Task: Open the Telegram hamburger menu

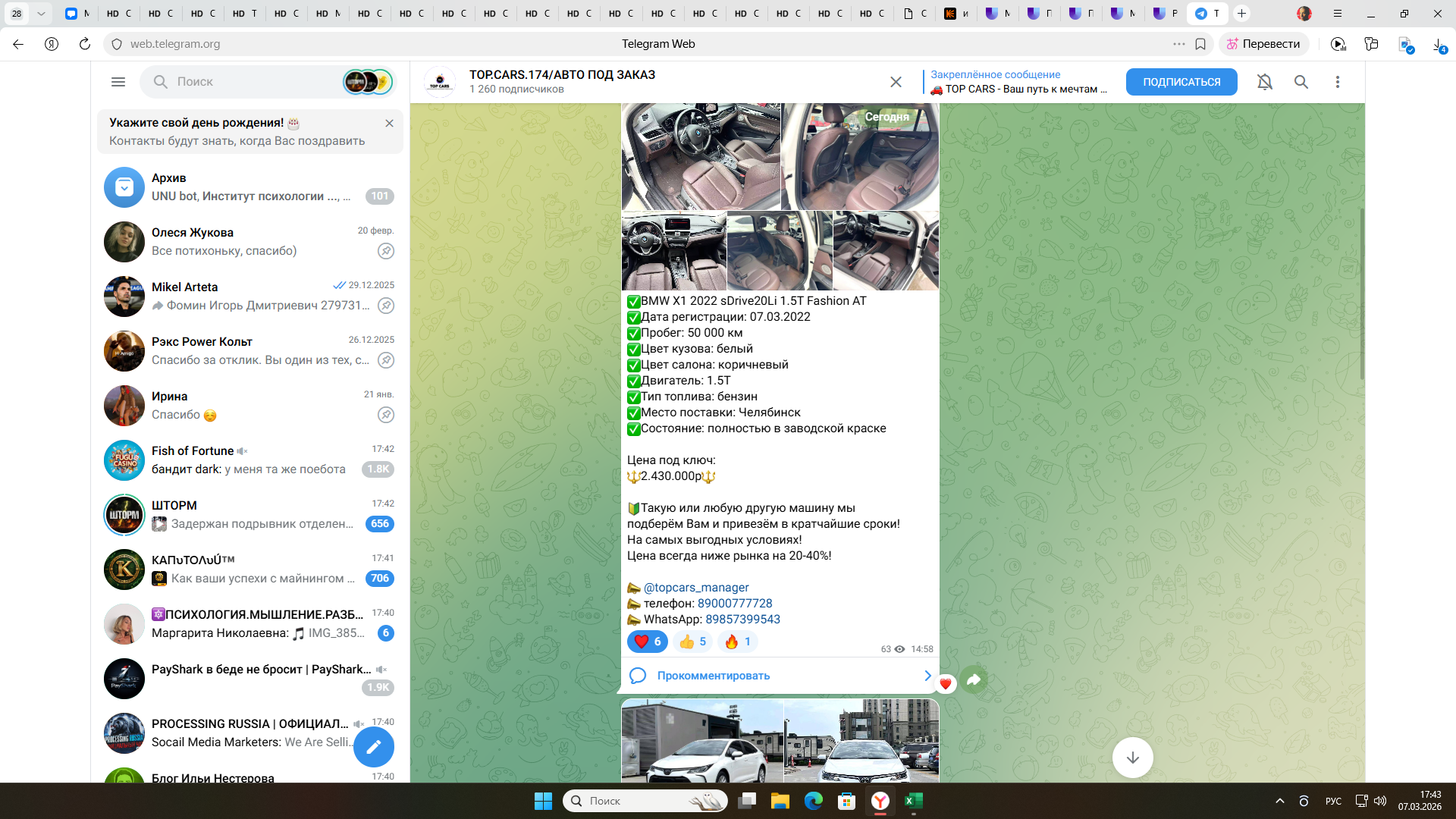Action: (118, 82)
